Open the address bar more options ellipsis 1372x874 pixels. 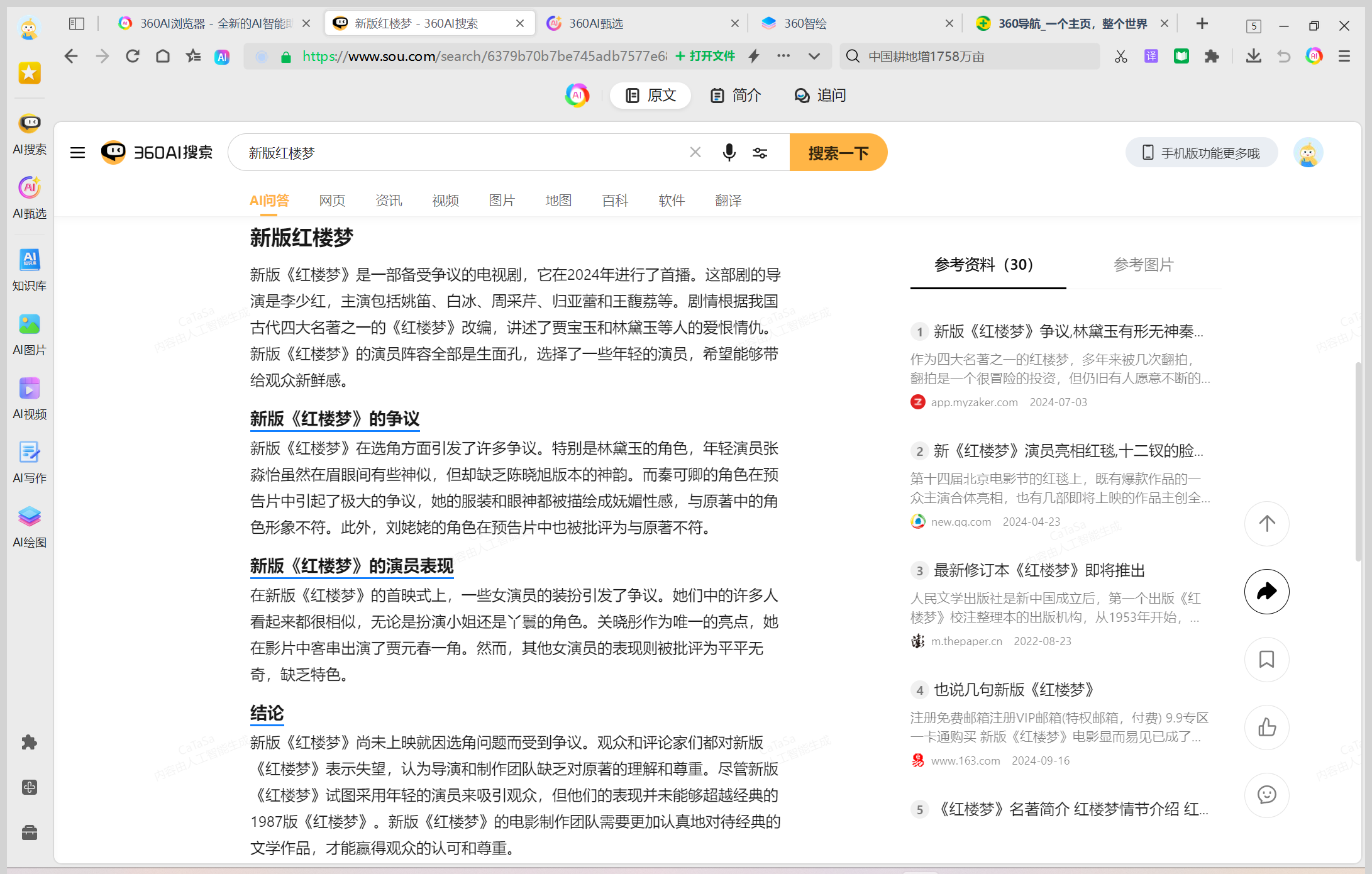(783, 56)
